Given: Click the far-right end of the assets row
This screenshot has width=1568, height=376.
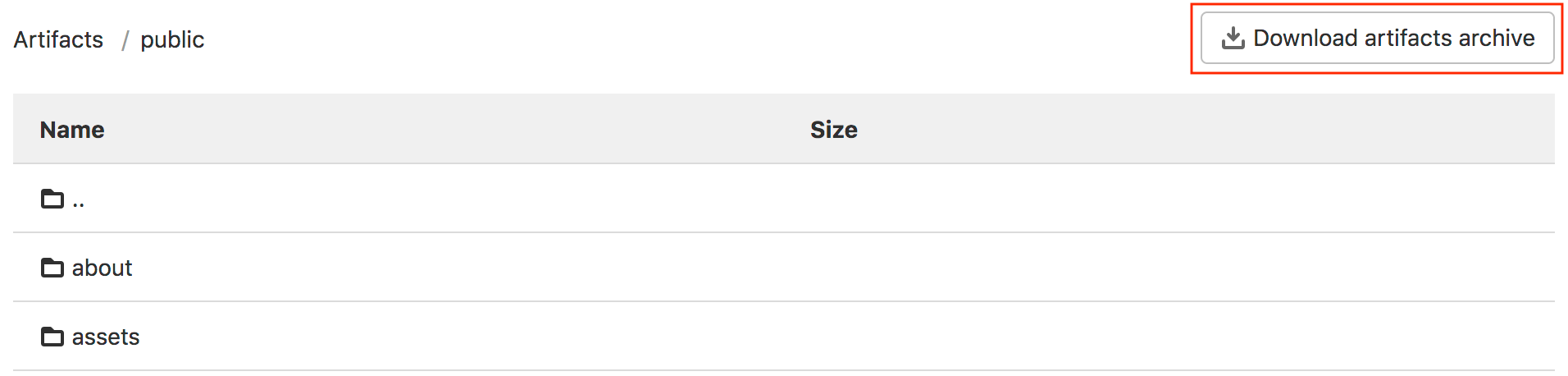Looking at the screenshot, I should [1525, 337].
